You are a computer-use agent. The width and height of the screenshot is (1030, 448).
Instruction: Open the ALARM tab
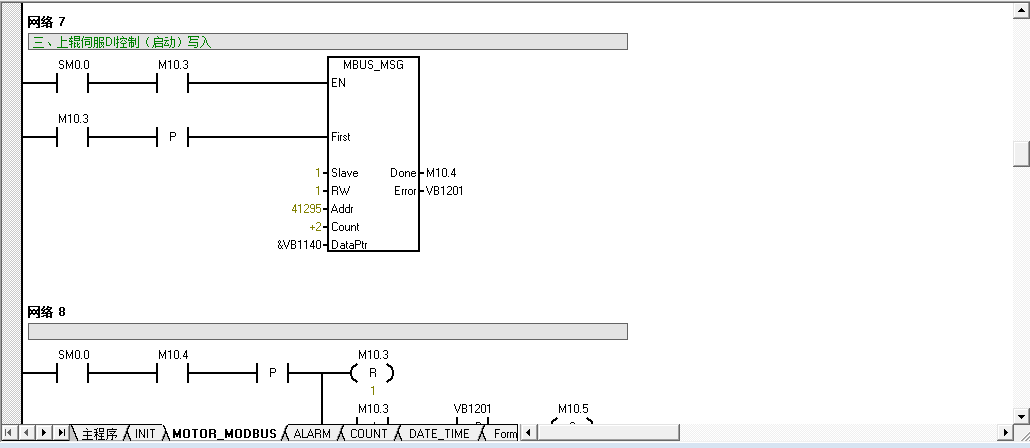point(311,434)
